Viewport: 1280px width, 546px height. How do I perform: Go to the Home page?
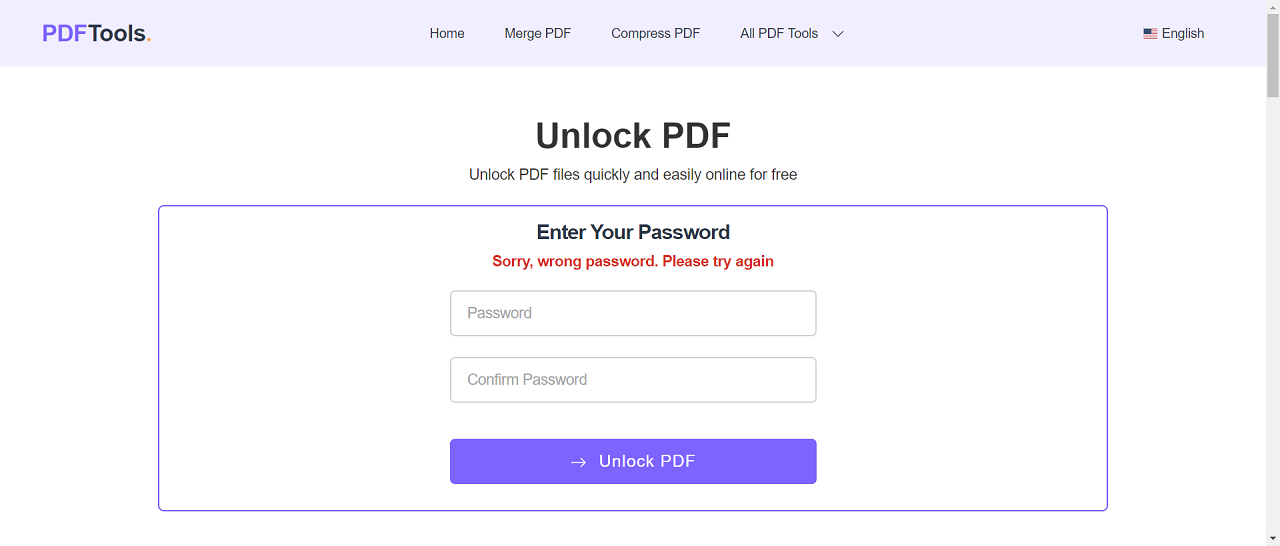(x=447, y=34)
